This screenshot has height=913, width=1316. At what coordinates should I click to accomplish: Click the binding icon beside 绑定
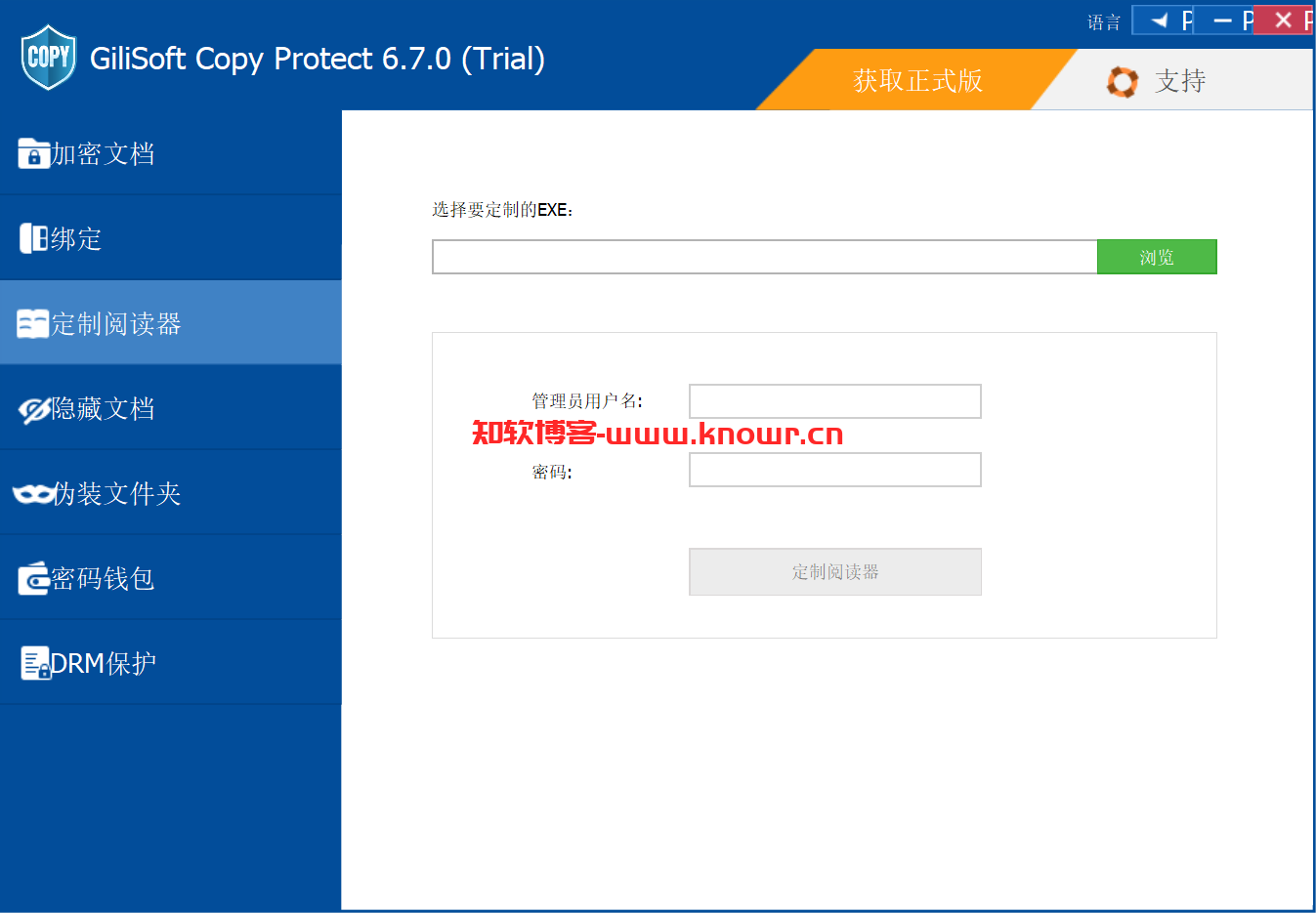click(33, 238)
